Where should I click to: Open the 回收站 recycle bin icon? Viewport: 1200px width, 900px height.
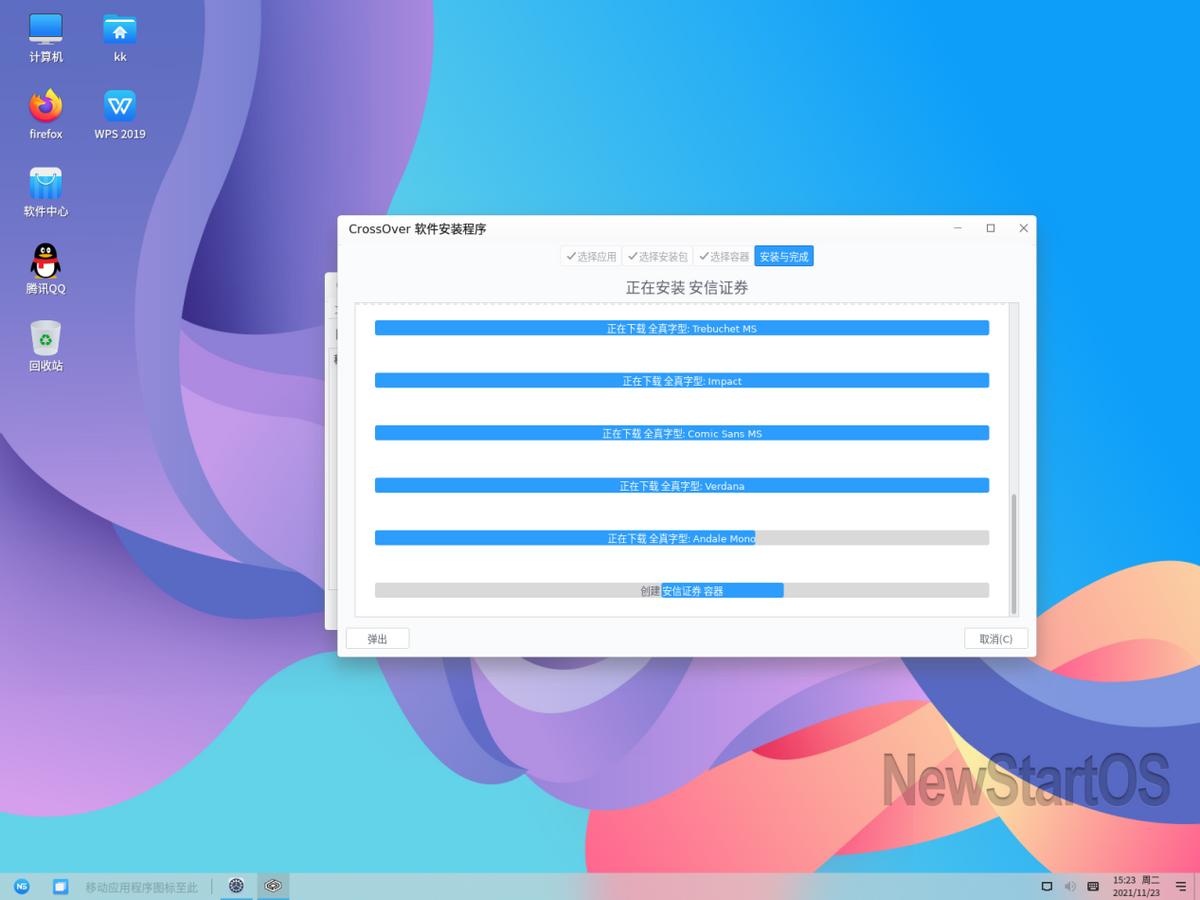(x=46, y=346)
